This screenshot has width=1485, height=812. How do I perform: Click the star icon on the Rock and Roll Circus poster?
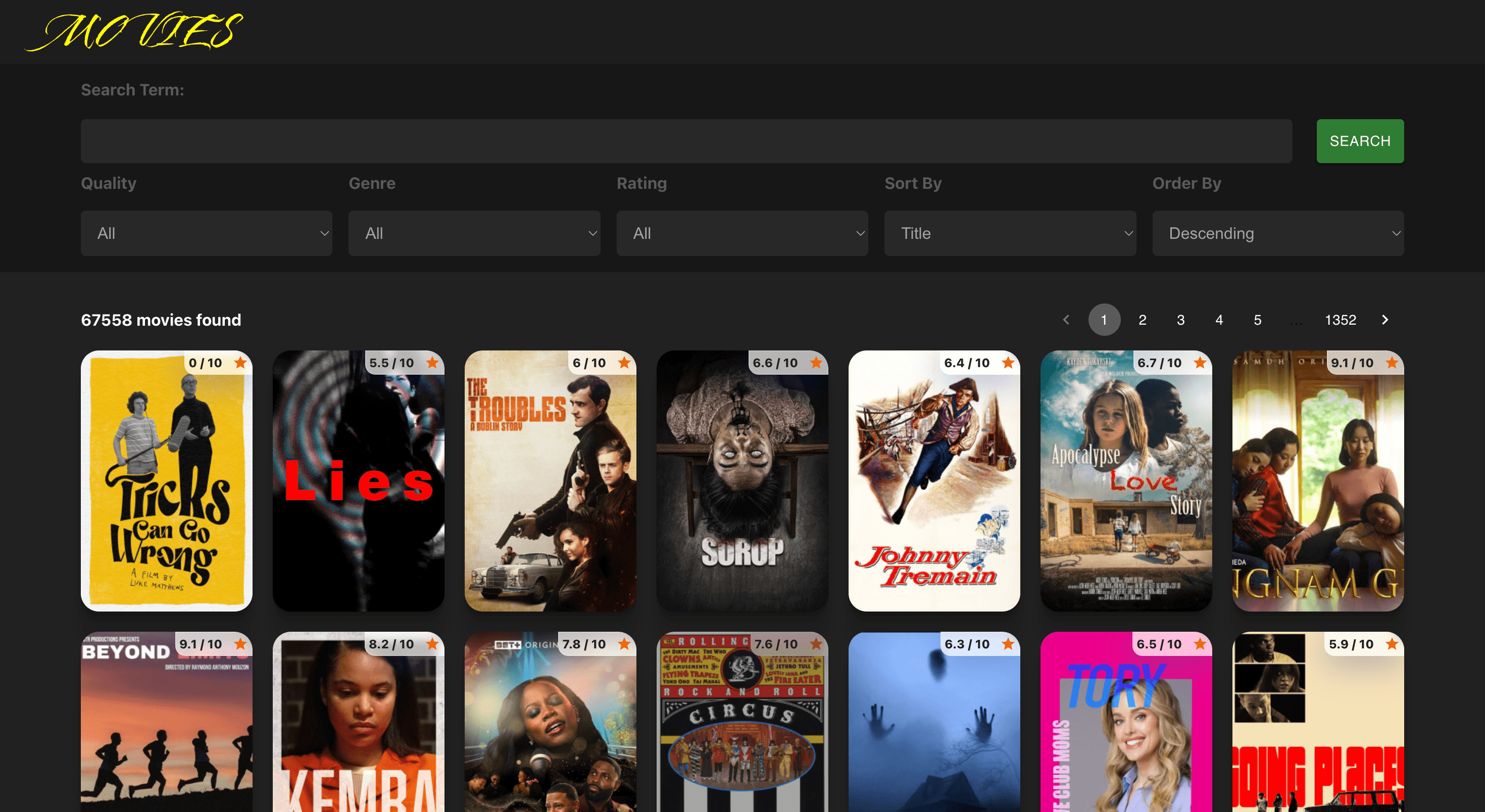click(x=817, y=644)
